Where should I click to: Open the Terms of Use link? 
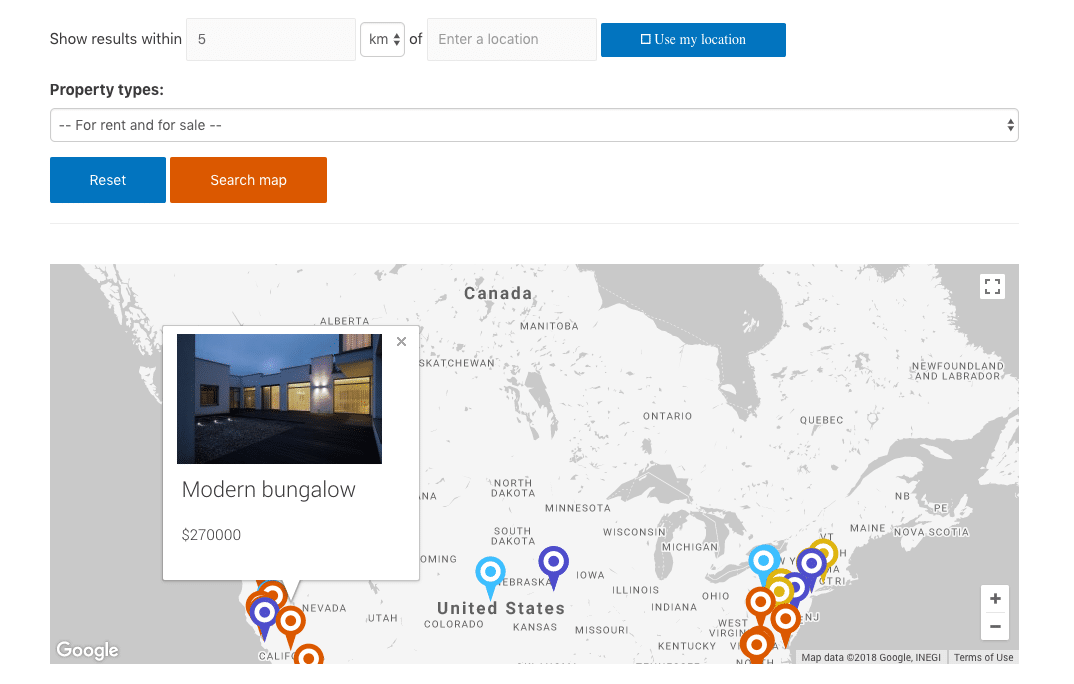point(984,657)
